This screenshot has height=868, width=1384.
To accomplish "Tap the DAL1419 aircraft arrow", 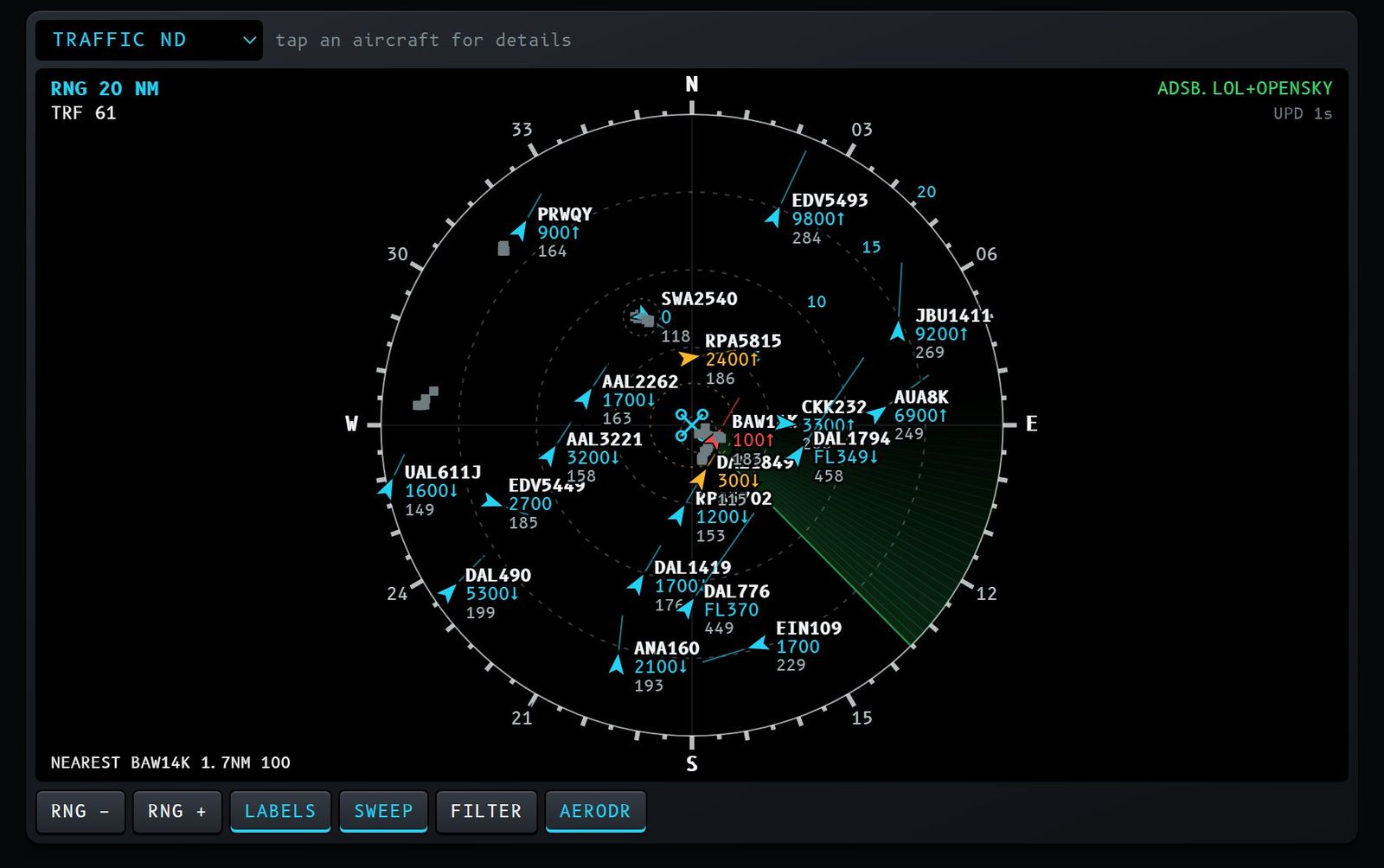I will tap(636, 585).
